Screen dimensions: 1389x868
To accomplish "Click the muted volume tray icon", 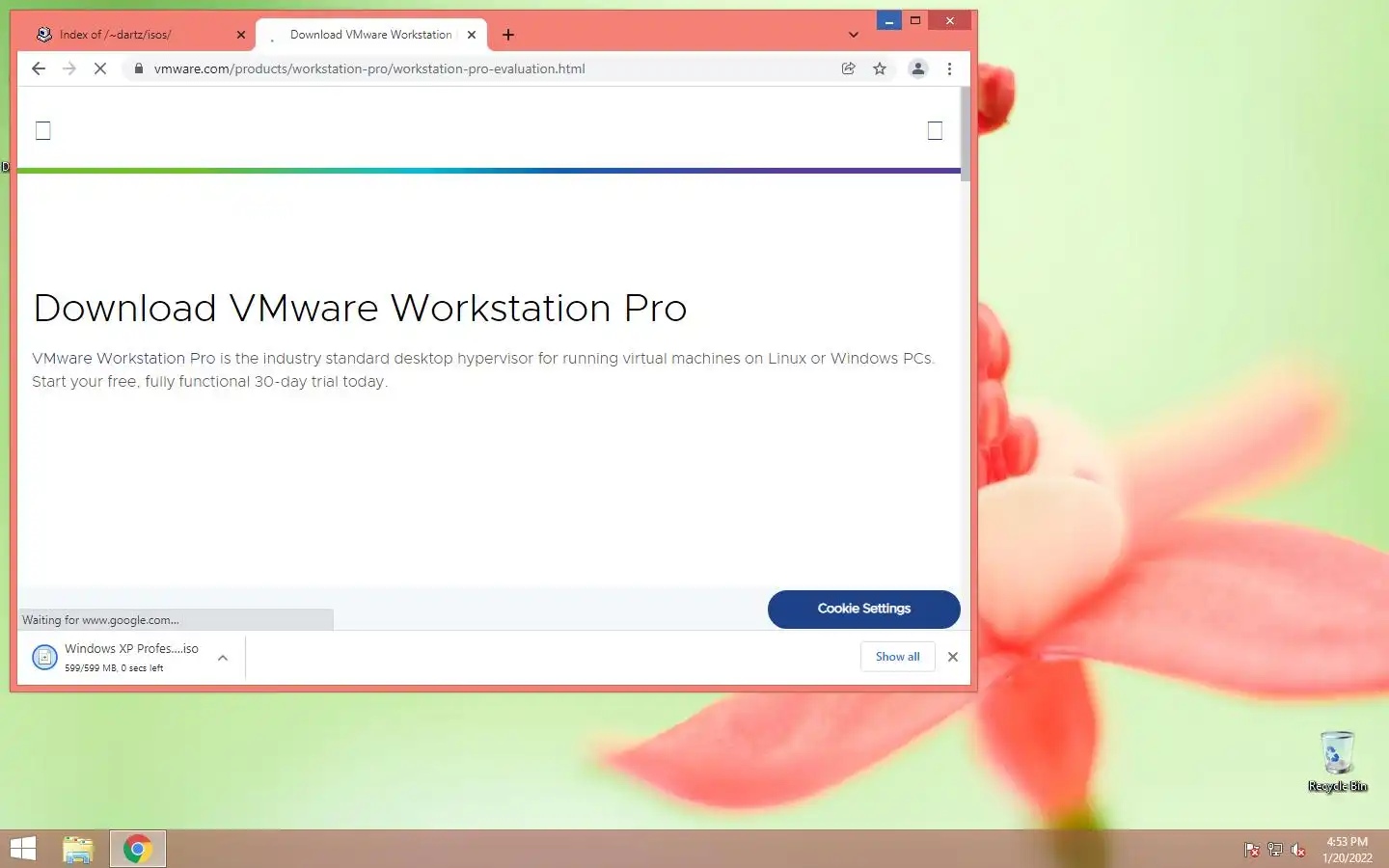I will pyautogui.click(x=1298, y=850).
